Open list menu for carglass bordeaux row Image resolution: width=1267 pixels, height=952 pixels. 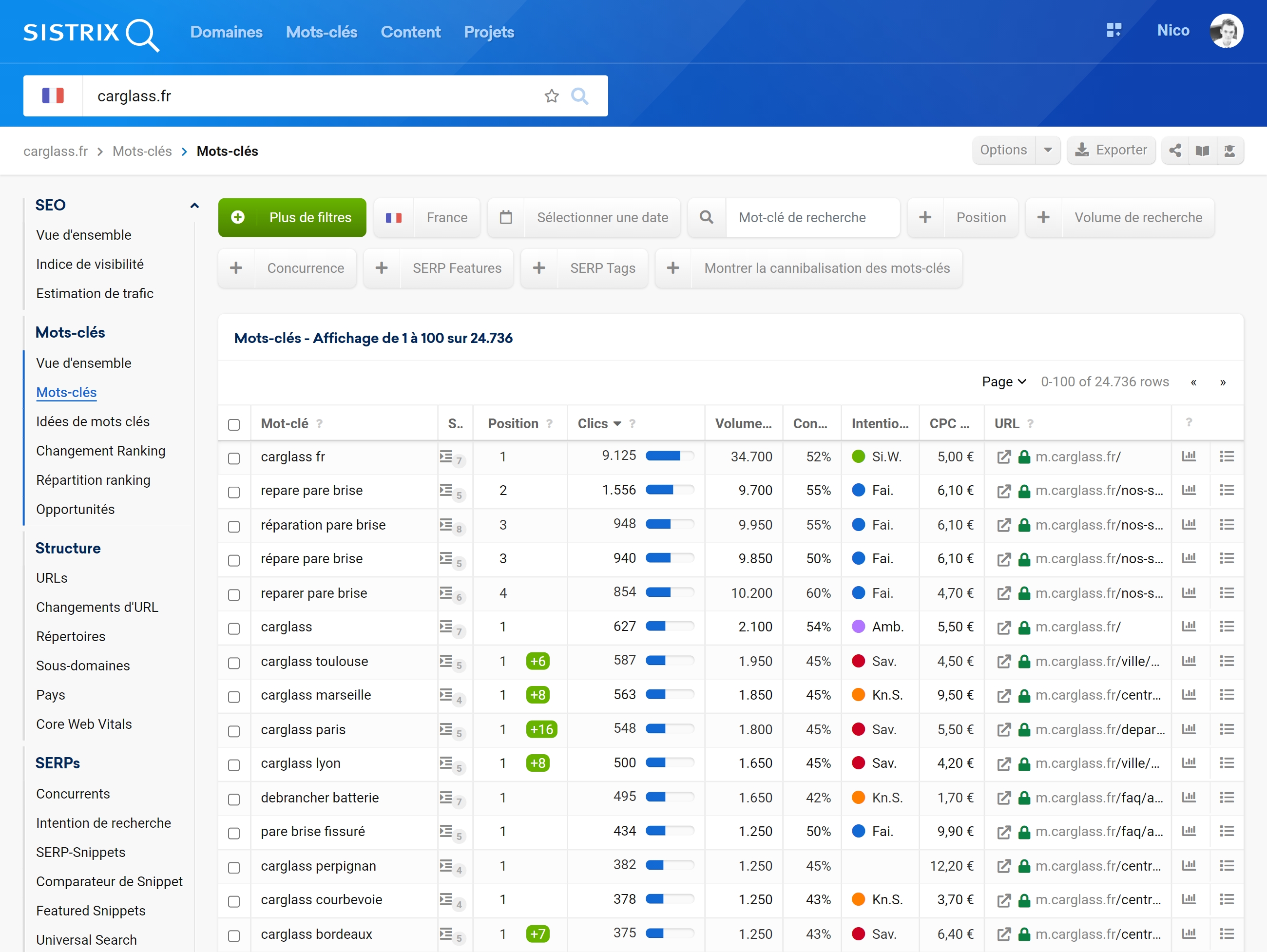[x=1227, y=933]
